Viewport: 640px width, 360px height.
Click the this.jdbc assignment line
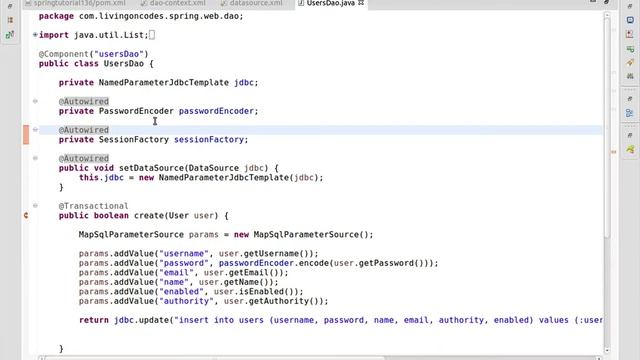coord(201,178)
